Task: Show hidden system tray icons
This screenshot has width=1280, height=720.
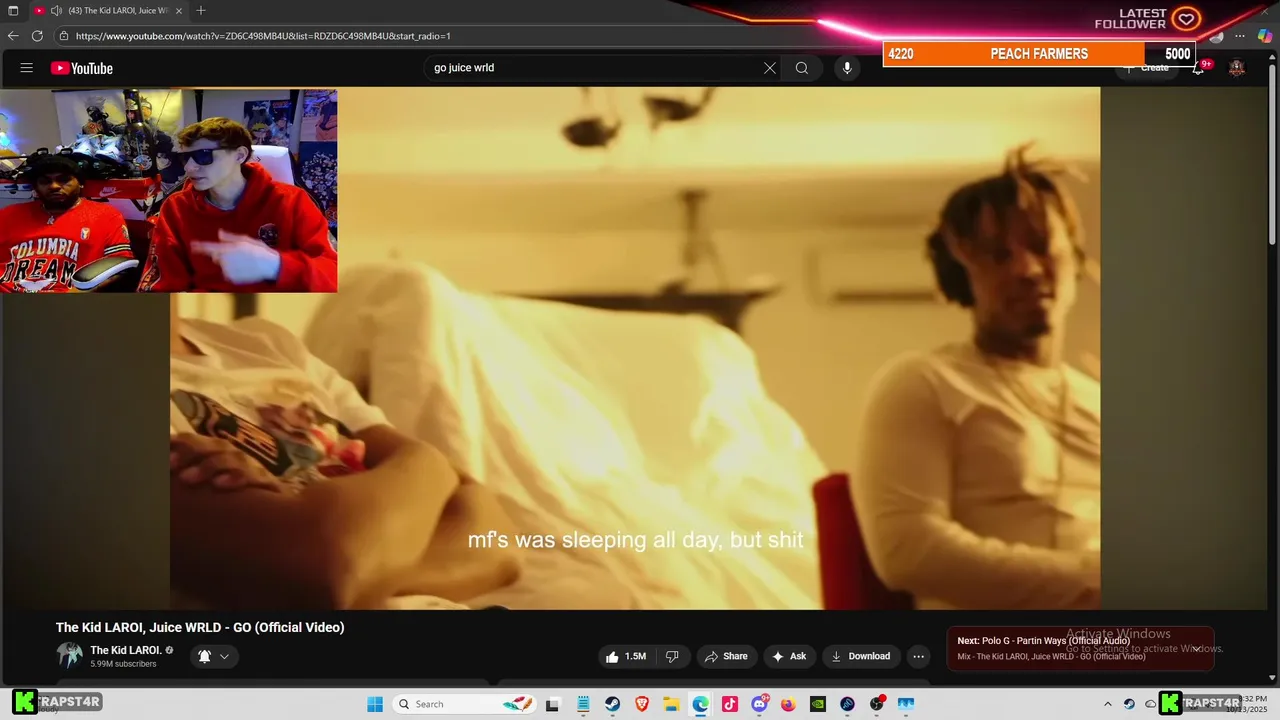Action: (x=1107, y=704)
